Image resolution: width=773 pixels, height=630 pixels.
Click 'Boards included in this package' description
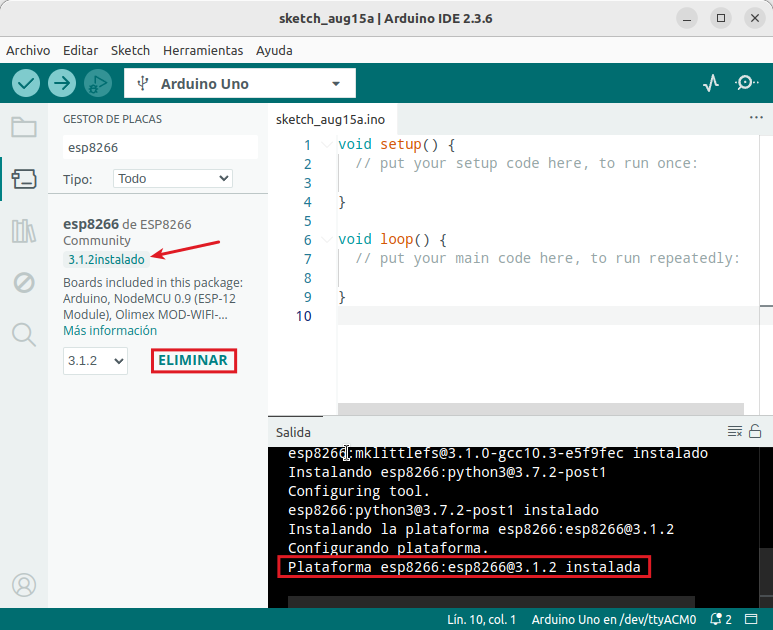[x=153, y=299]
